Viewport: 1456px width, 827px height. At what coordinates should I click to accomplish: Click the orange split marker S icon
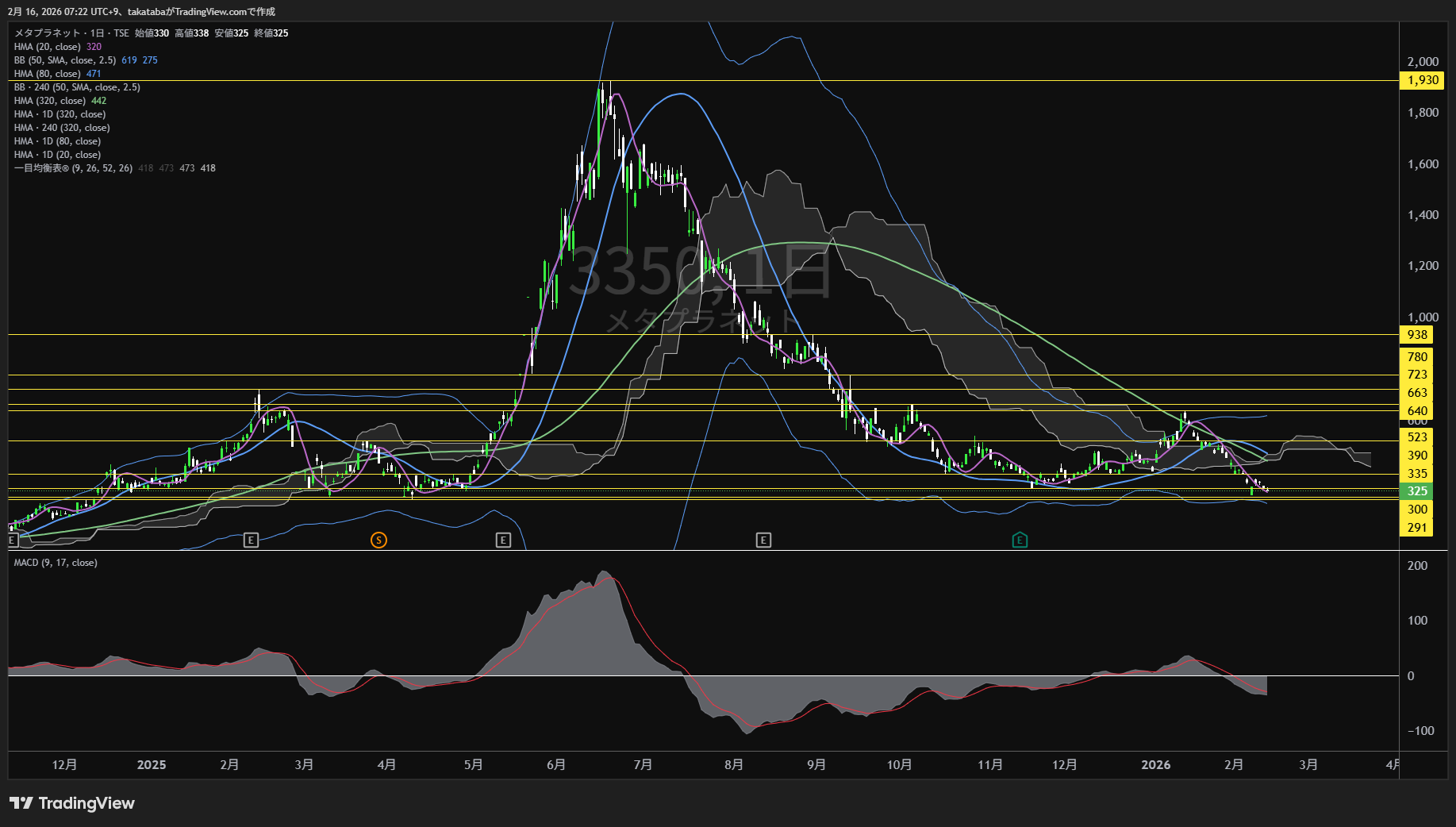click(378, 540)
